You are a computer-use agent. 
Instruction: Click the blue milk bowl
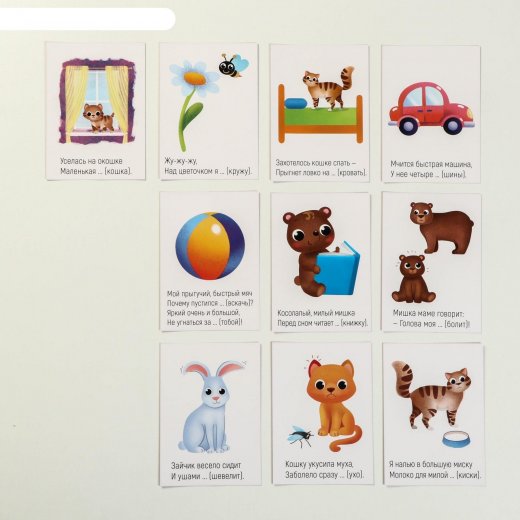click(457, 439)
